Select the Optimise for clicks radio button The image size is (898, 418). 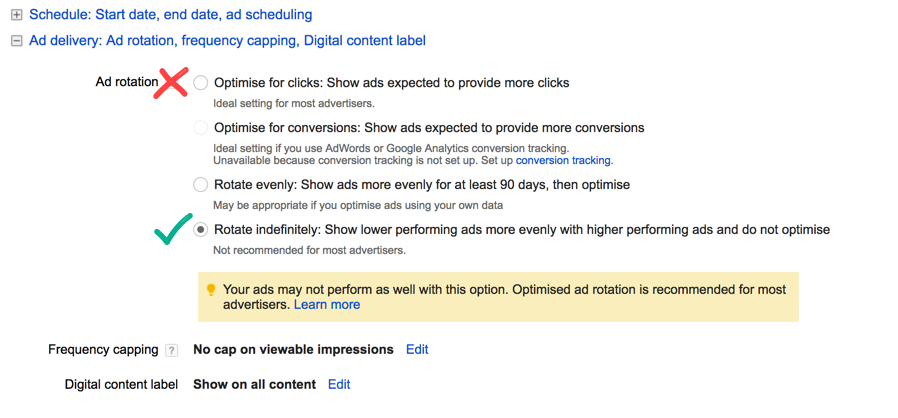[x=202, y=83]
